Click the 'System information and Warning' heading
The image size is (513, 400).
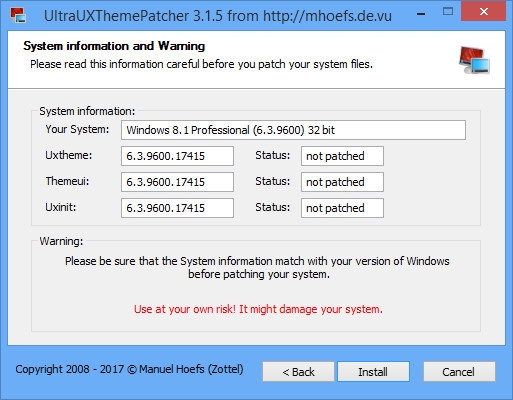(x=114, y=46)
